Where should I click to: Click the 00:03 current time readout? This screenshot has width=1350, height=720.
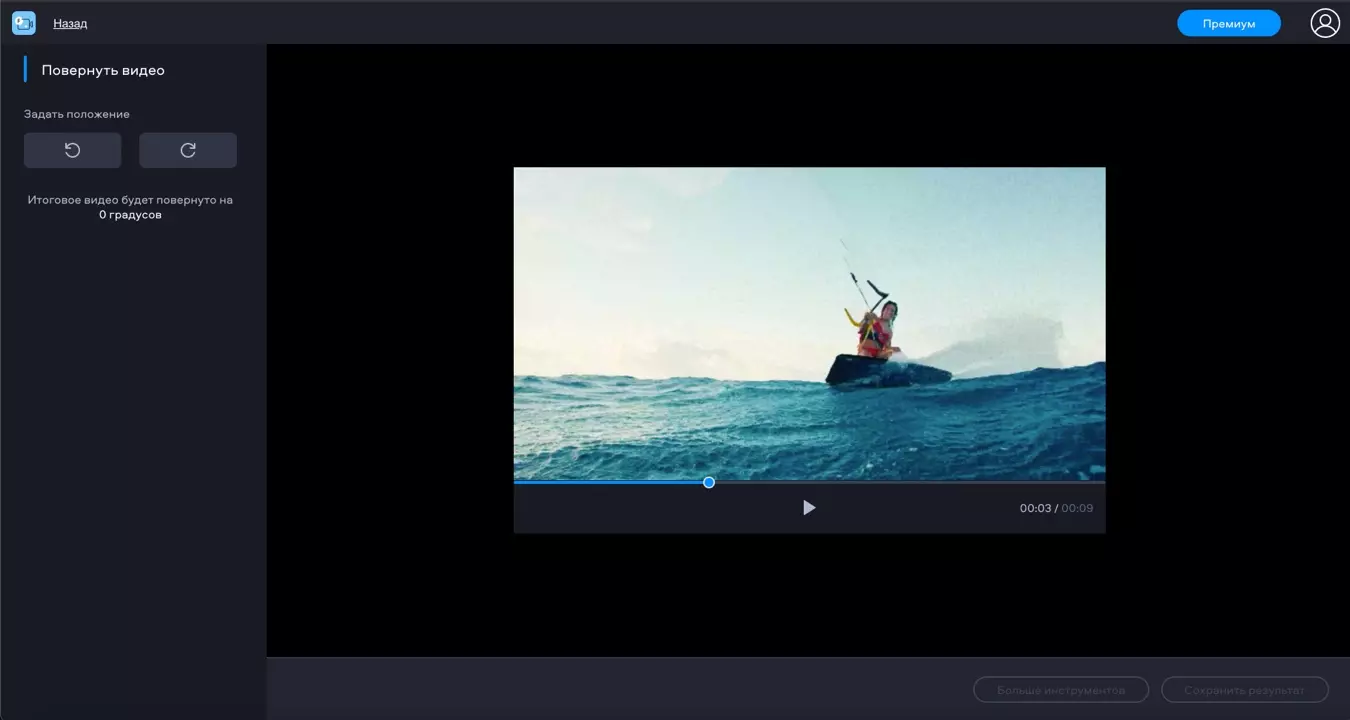point(1035,508)
